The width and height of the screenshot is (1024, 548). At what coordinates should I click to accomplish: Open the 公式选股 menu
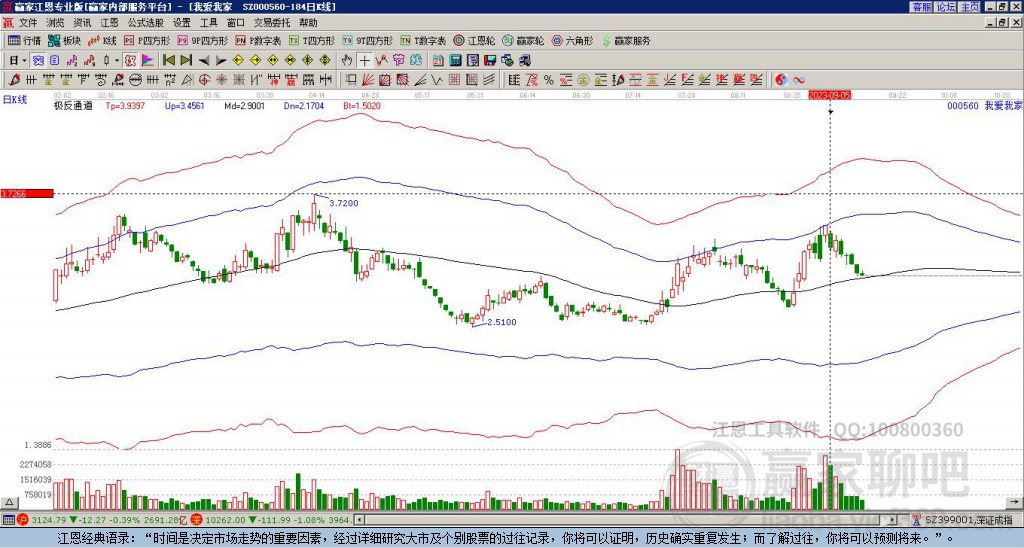146,23
